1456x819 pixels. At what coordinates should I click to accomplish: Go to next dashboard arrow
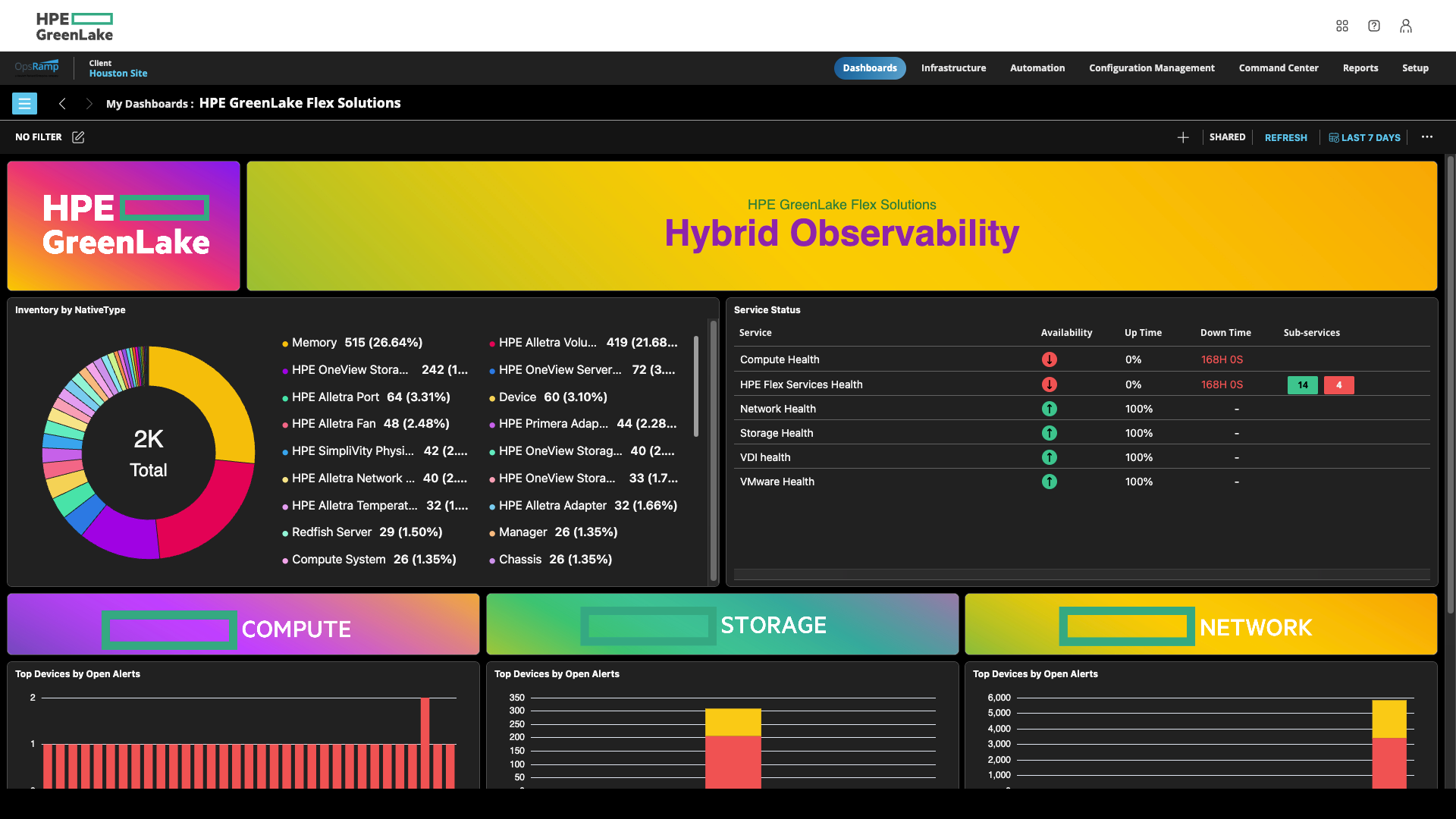[x=89, y=103]
